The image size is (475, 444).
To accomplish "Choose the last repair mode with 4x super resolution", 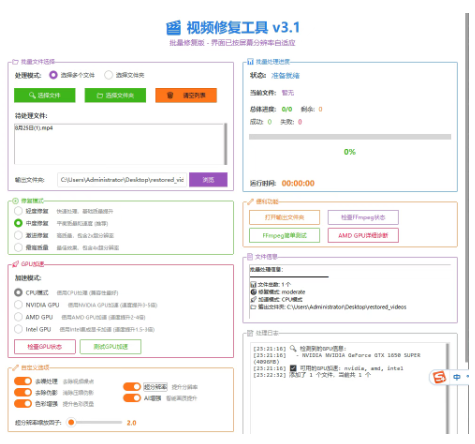I will pyautogui.click(x=18, y=247).
